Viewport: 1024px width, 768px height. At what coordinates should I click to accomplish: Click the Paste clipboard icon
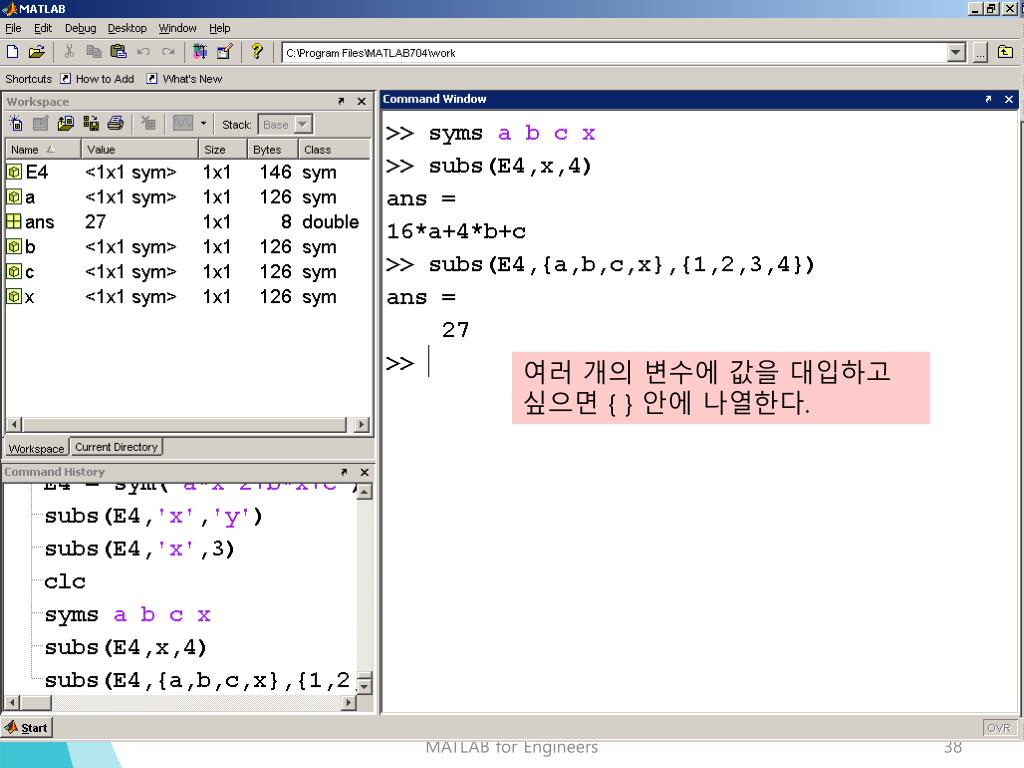click(x=118, y=52)
